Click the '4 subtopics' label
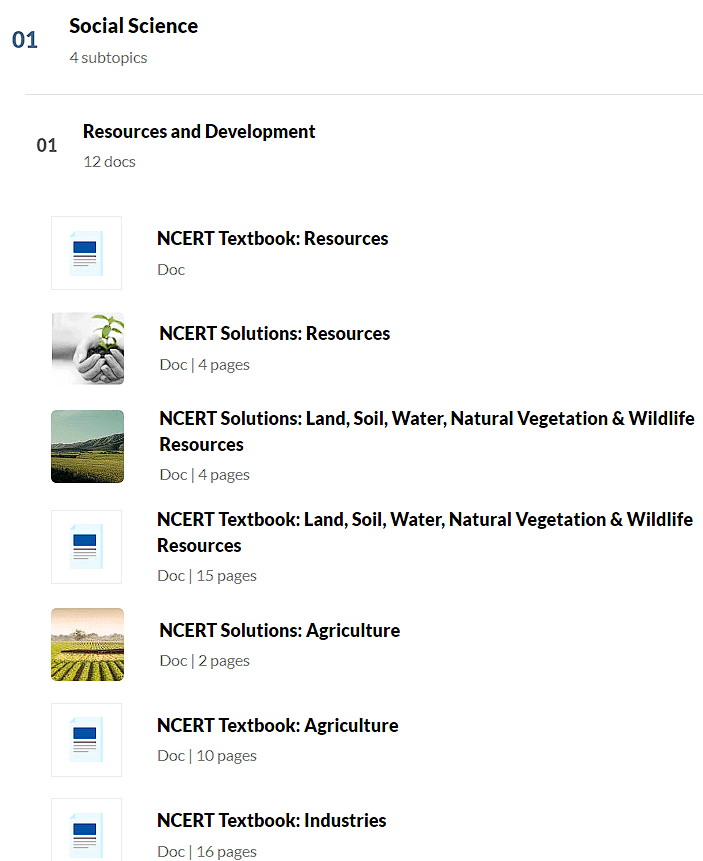This screenshot has width=703, height=861. 108,58
